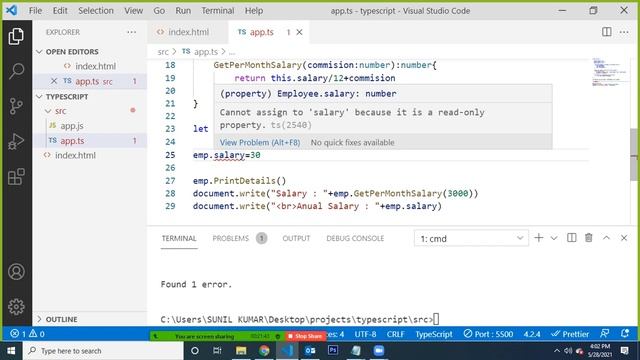Open File Explorer from the taskbar
640x360 pixels.
pos(241,351)
